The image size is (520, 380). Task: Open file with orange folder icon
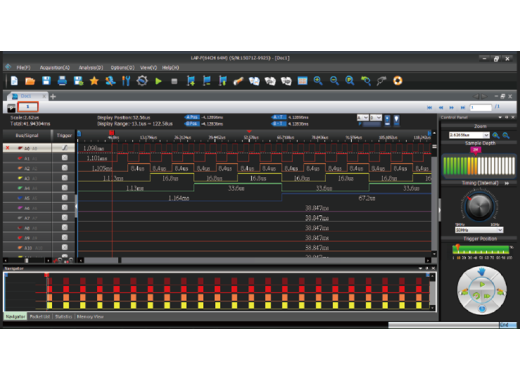pos(30,81)
